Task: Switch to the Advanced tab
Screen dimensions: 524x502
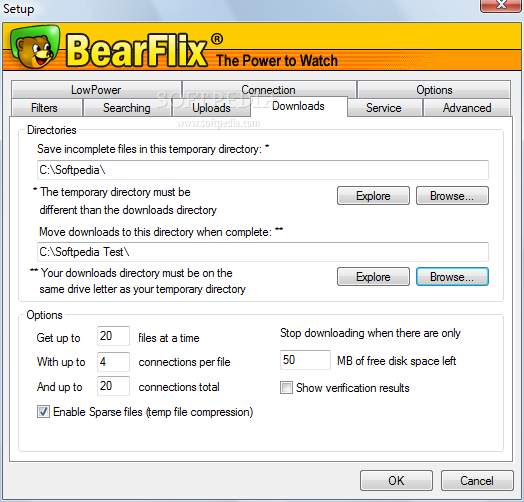Action: pyautogui.click(x=467, y=108)
